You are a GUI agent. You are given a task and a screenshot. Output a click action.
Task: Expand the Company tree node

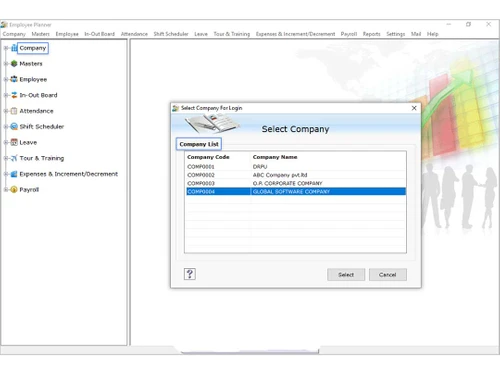click(x=6, y=48)
